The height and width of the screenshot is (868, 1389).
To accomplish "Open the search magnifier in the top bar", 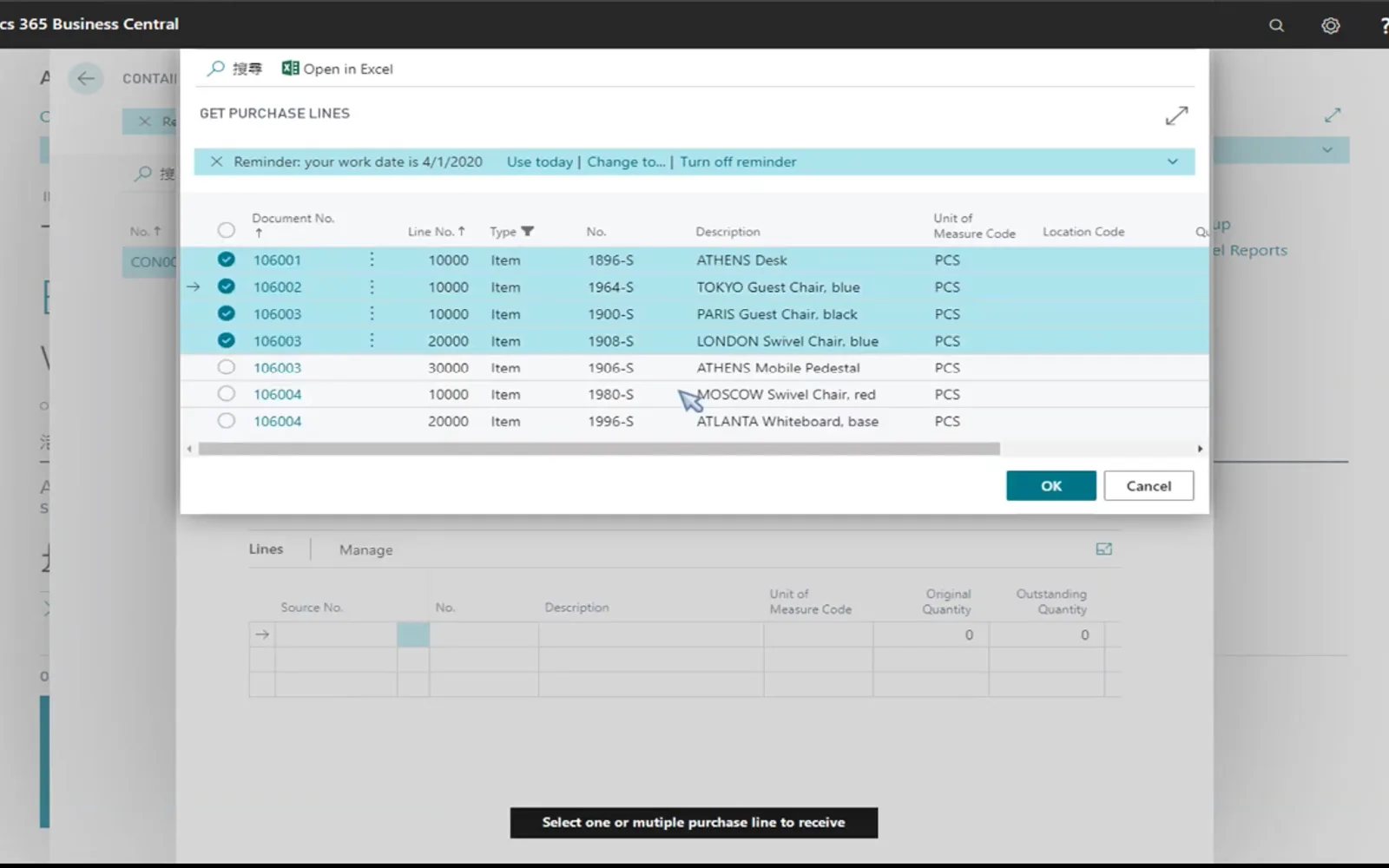I will point(1276,25).
